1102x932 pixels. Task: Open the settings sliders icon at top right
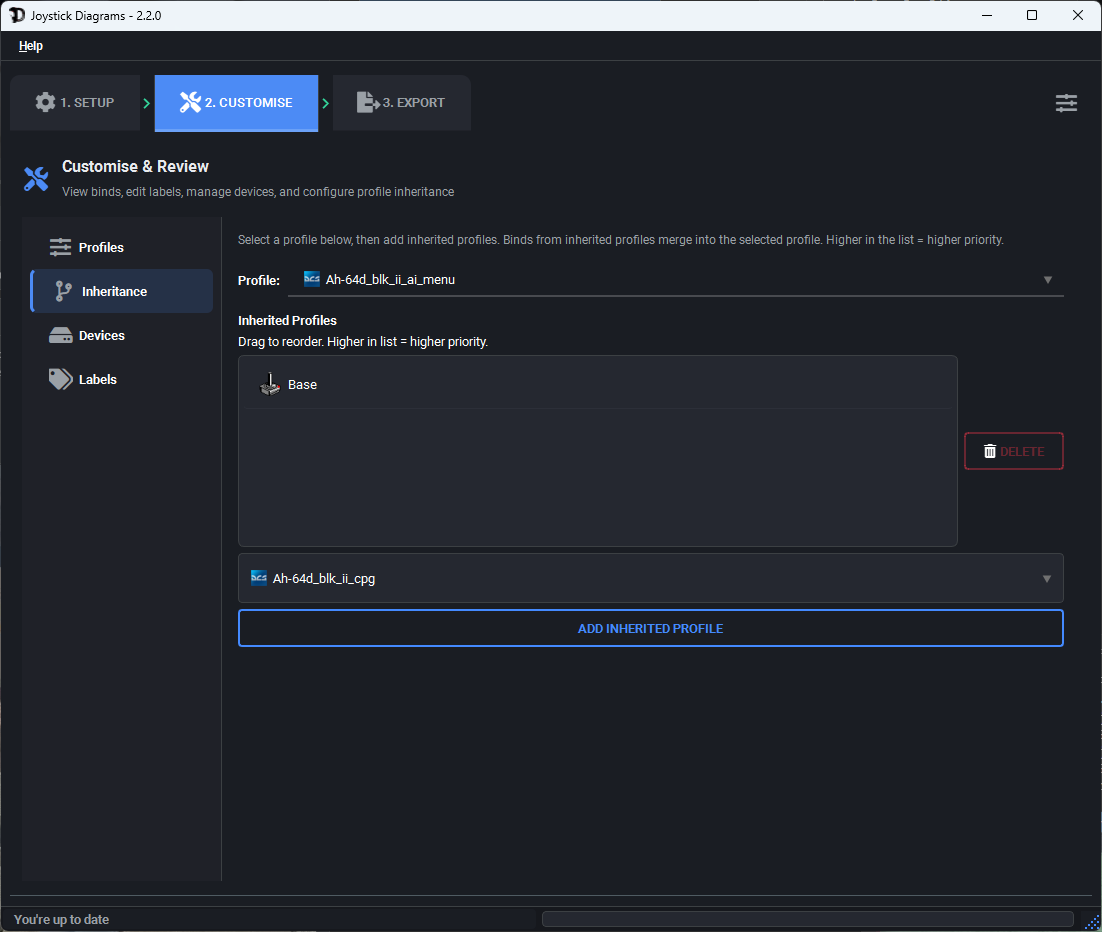click(x=1066, y=103)
